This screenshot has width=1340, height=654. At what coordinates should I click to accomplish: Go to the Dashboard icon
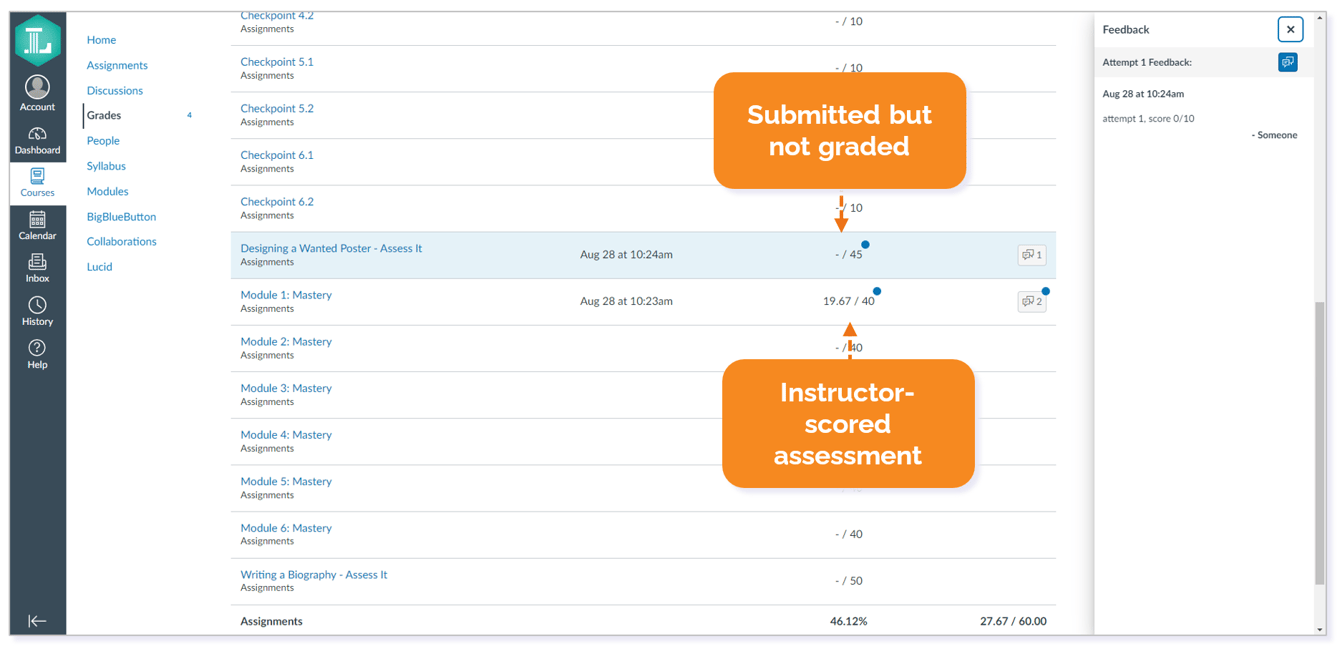[x=37, y=134]
